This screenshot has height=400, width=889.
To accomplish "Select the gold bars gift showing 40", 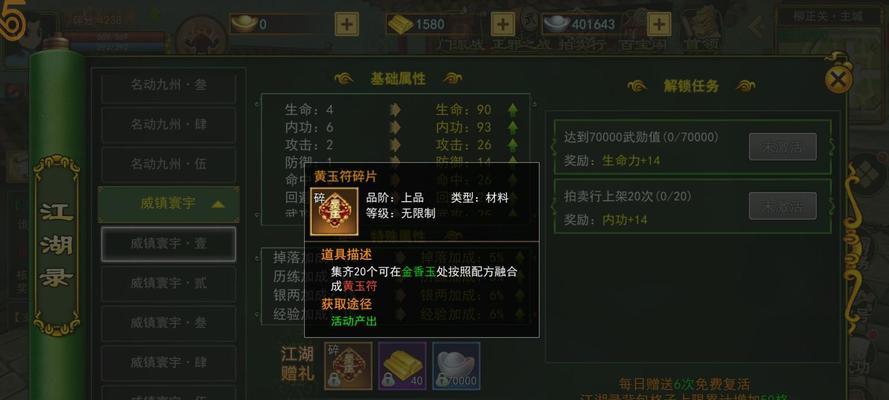I will [402, 365].
